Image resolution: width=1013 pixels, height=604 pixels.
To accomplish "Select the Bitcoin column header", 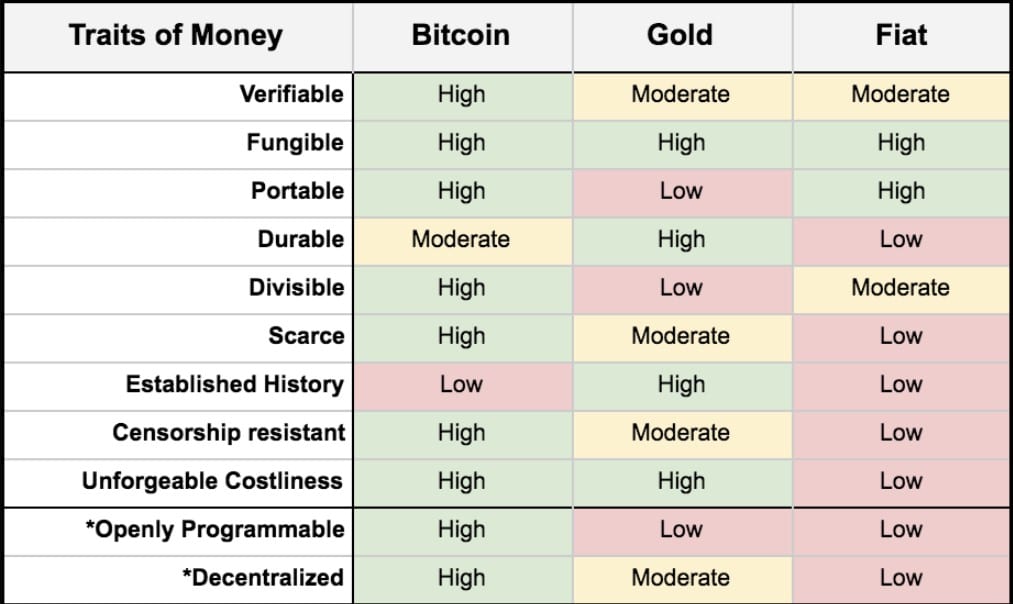I will point(461,36).
